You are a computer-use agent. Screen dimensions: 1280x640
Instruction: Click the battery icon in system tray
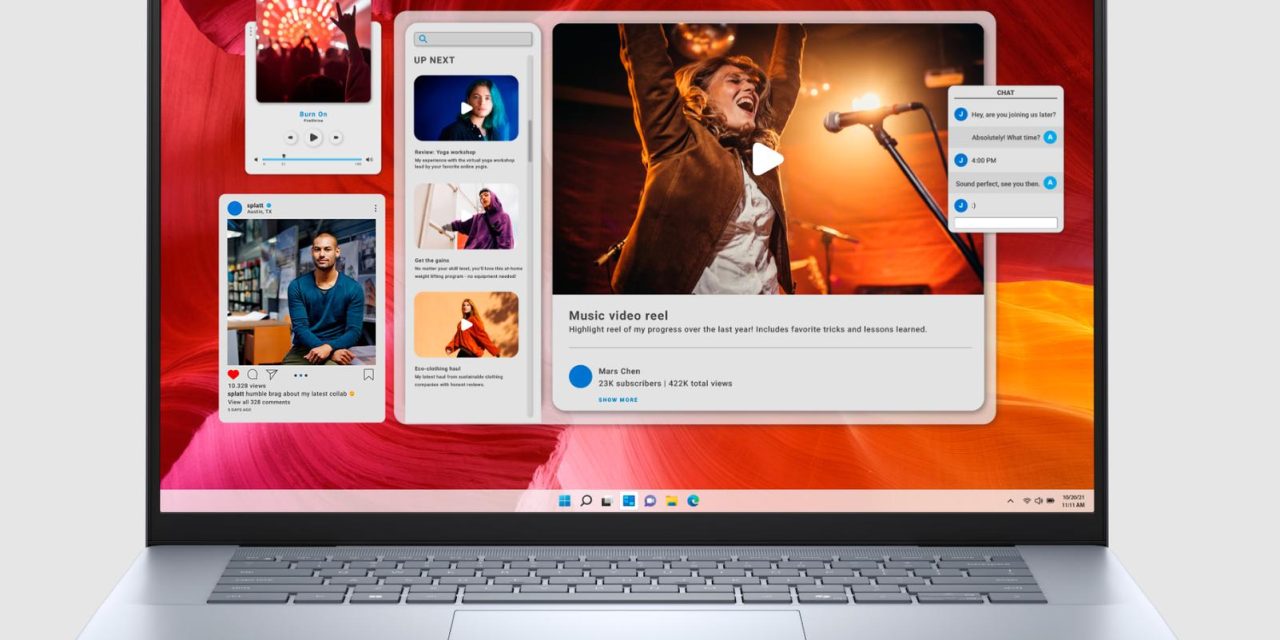point(1050,500)
